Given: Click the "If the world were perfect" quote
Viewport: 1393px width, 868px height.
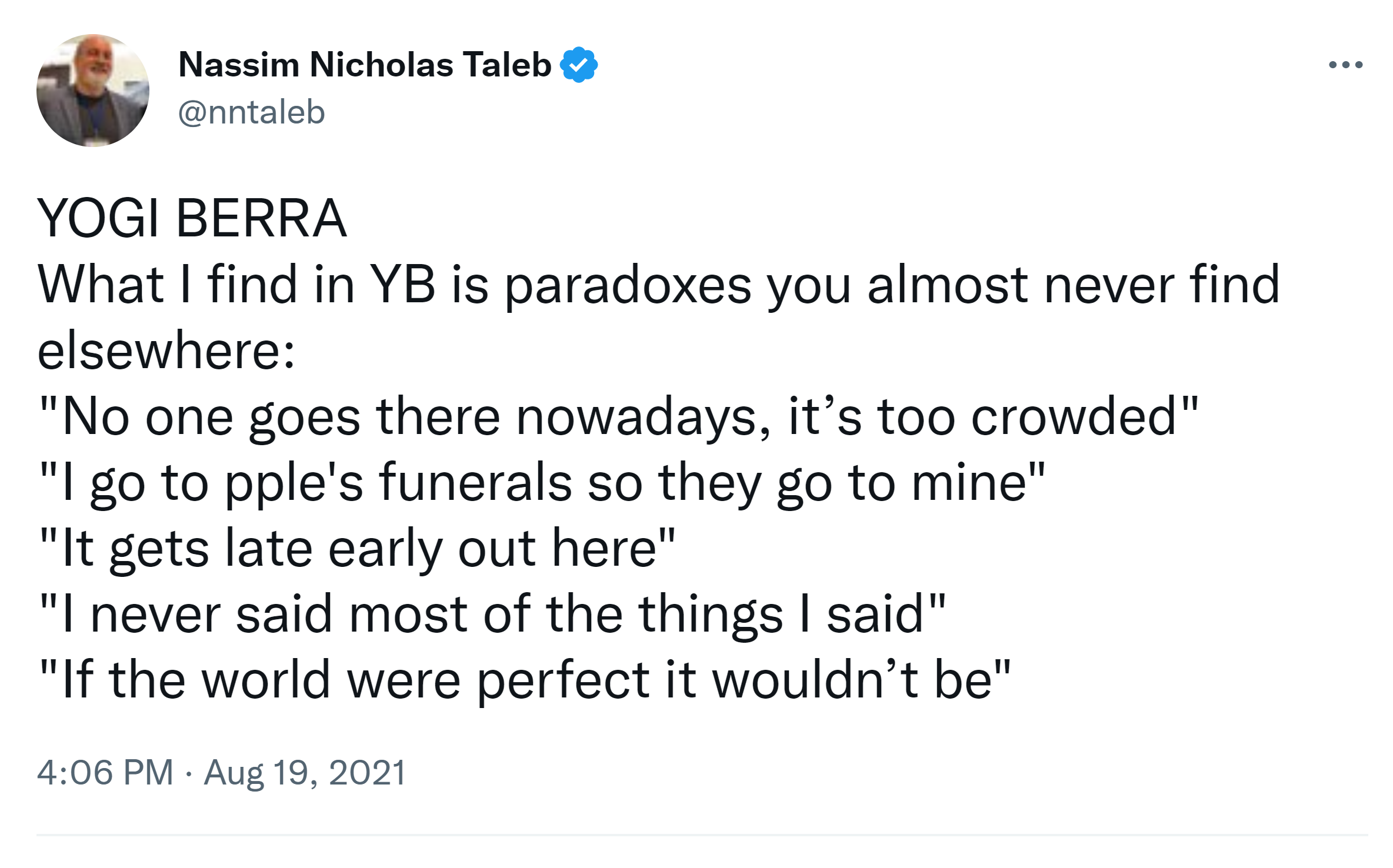Looking at the screenshot, I should coord(525,680).
